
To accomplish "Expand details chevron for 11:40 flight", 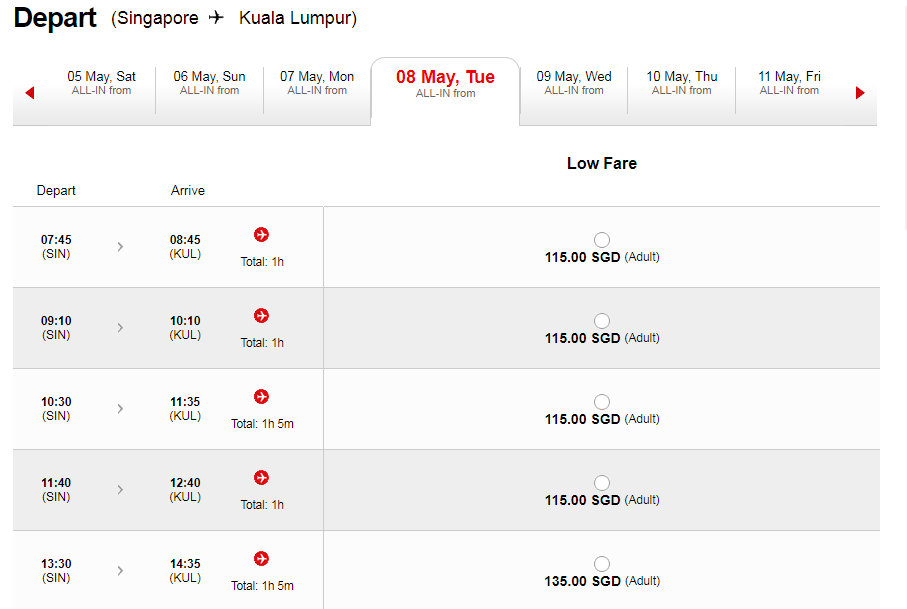I will click(120, 489).
